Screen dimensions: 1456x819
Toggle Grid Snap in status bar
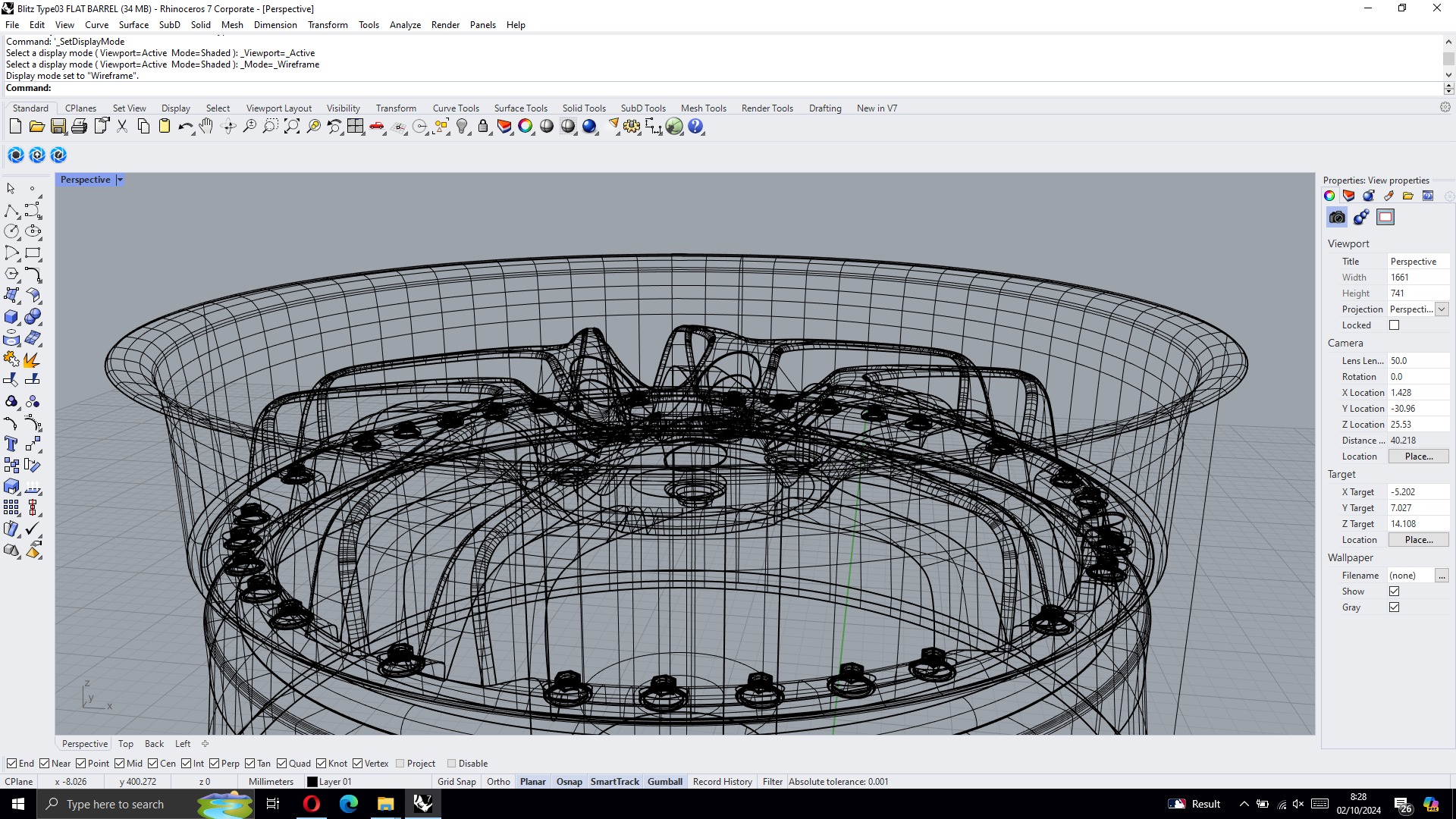coord(457,782)
